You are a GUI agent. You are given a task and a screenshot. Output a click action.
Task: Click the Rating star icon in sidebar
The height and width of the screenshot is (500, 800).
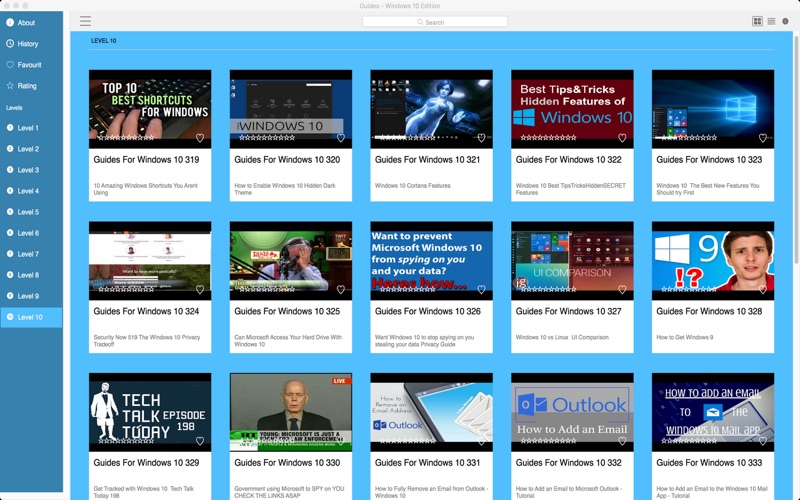click(10, 86)
